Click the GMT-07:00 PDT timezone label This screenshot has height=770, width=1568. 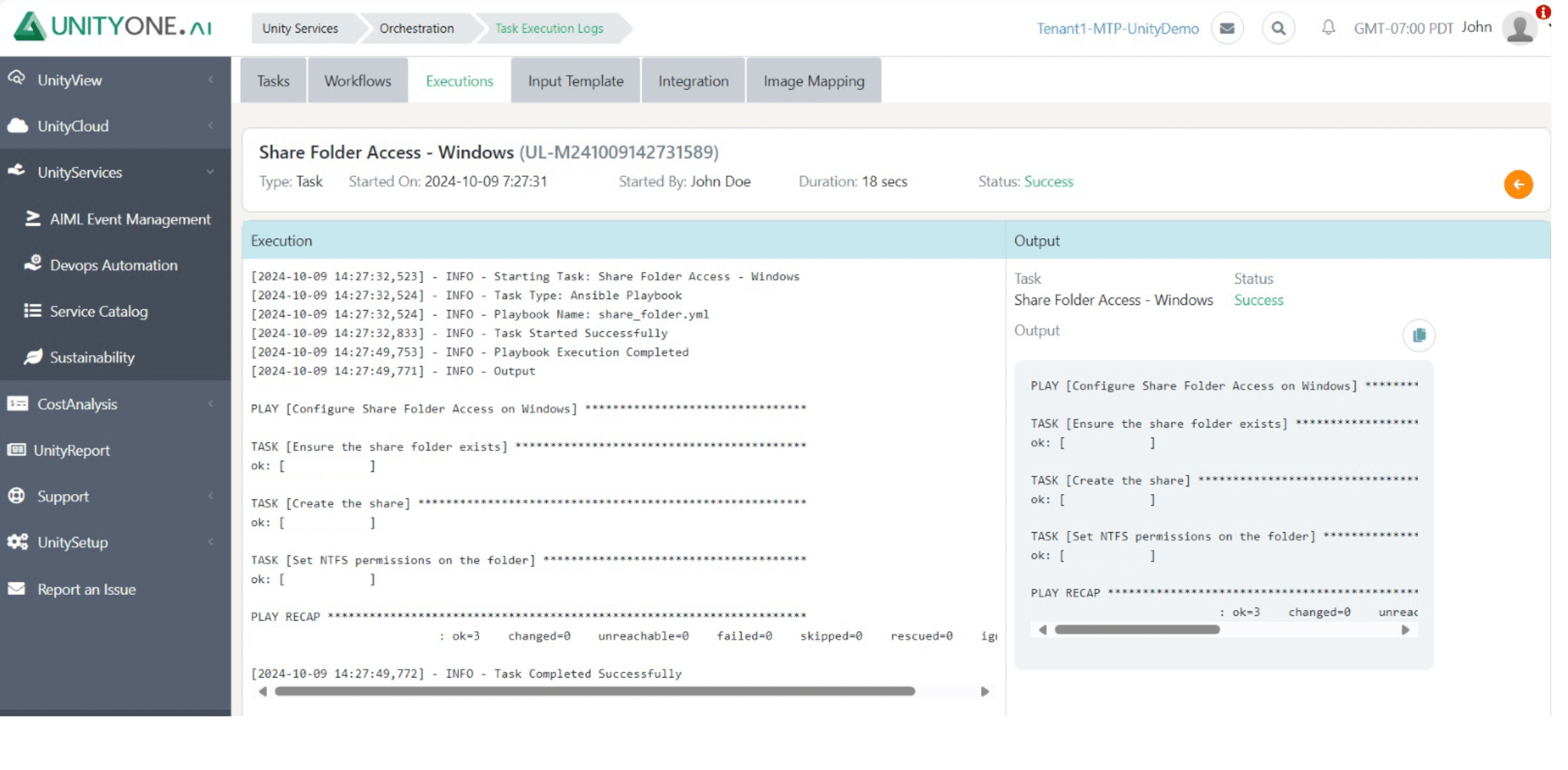(x=1403, y=28)
